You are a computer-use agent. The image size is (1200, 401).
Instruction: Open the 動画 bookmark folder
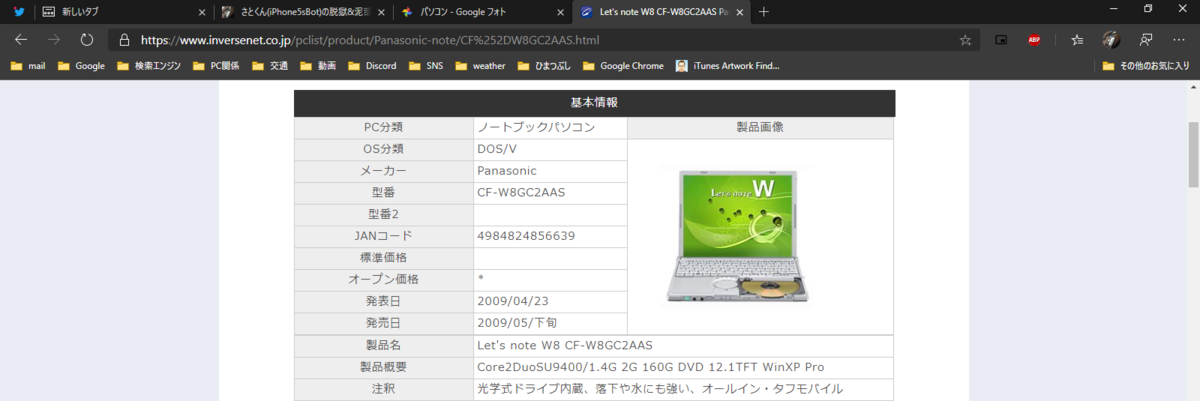[x=319, y=66]
